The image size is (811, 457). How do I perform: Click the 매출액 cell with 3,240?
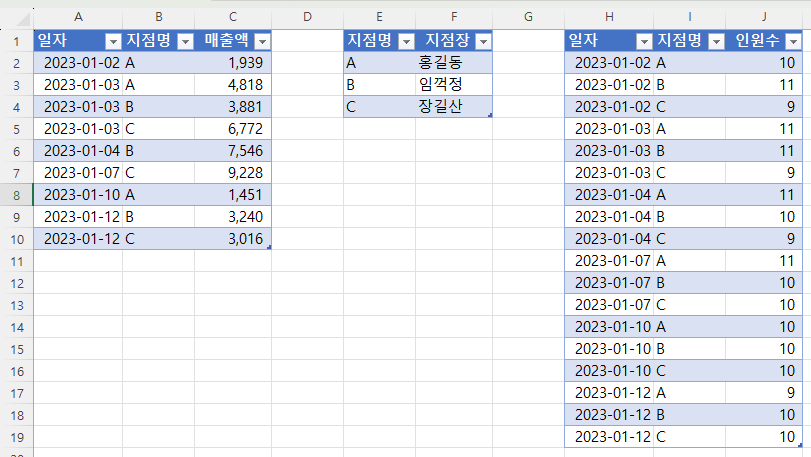[233, 217]
